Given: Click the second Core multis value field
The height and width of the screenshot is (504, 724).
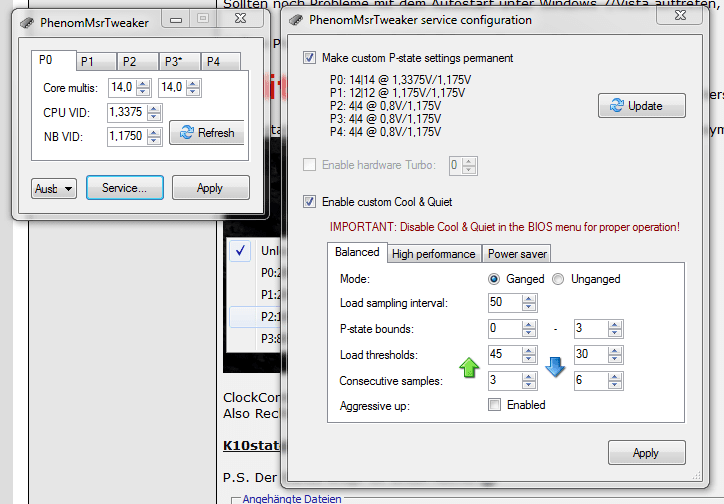Looking at the screenshot, I should [173, 87].
